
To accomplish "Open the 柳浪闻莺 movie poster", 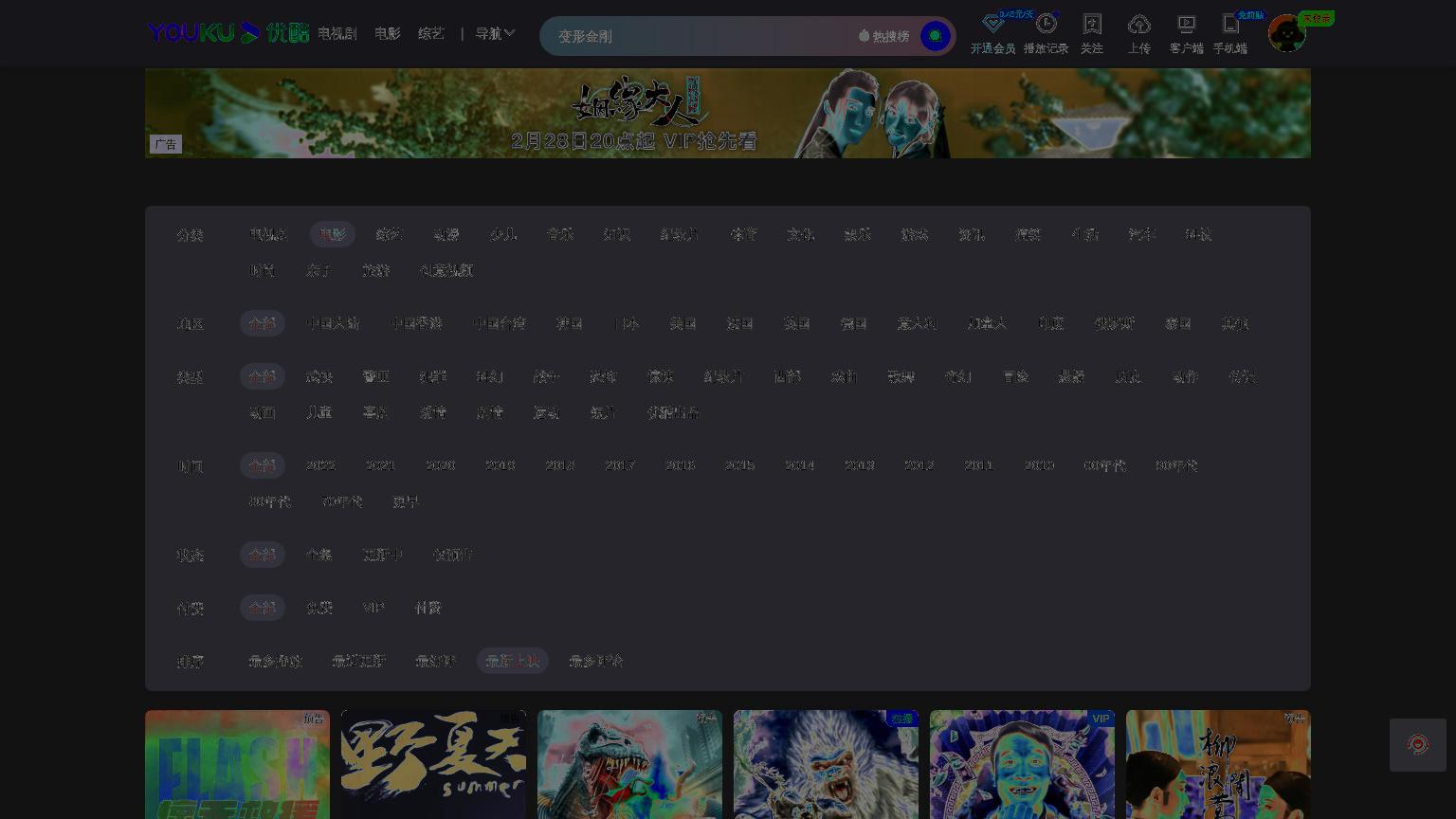I will coord(1218,764).
